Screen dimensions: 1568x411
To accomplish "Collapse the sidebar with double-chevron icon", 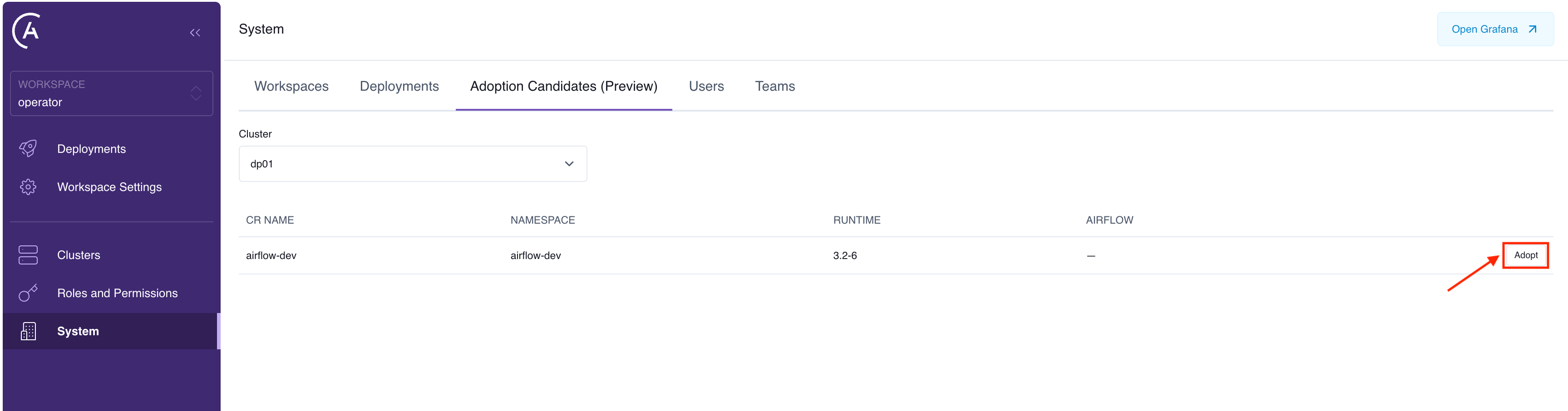I will (195, 33).
